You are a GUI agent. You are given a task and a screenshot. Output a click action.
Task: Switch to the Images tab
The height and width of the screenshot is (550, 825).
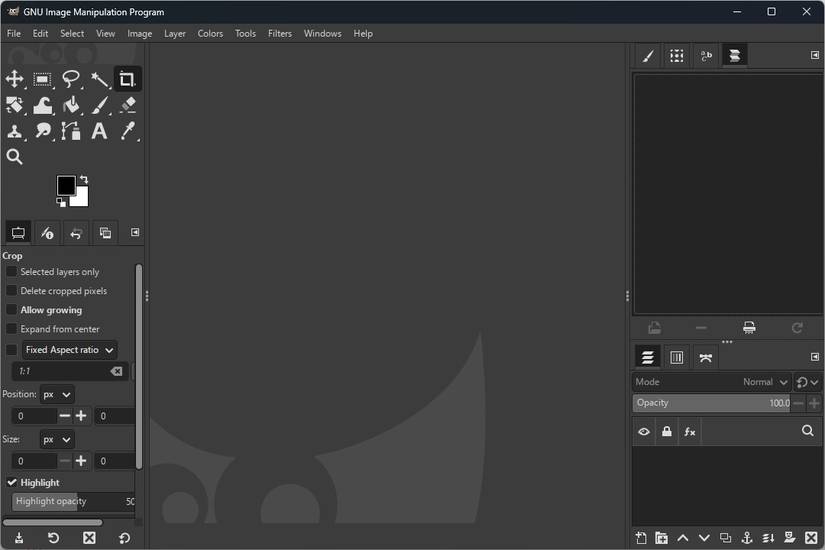(x=105, y=233)
